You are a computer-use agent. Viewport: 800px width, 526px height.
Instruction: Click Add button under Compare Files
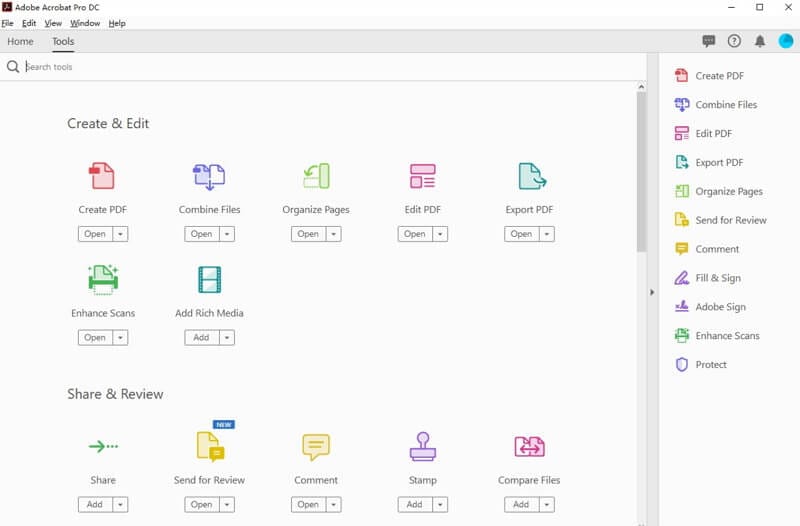click(x=522, y=505)
